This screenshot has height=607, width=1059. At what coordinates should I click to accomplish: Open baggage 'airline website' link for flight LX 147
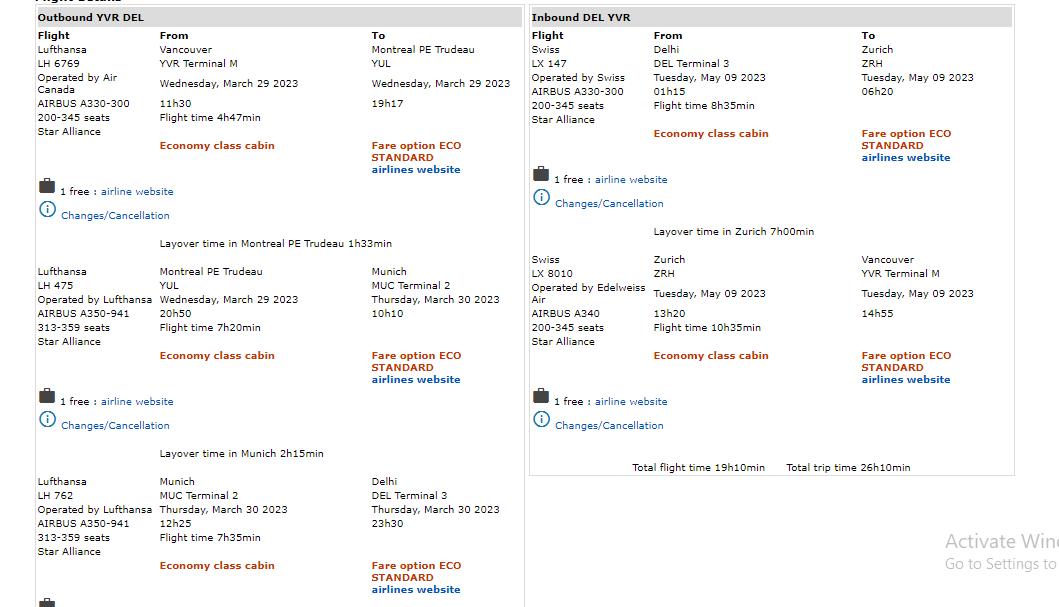coord(631,180)
